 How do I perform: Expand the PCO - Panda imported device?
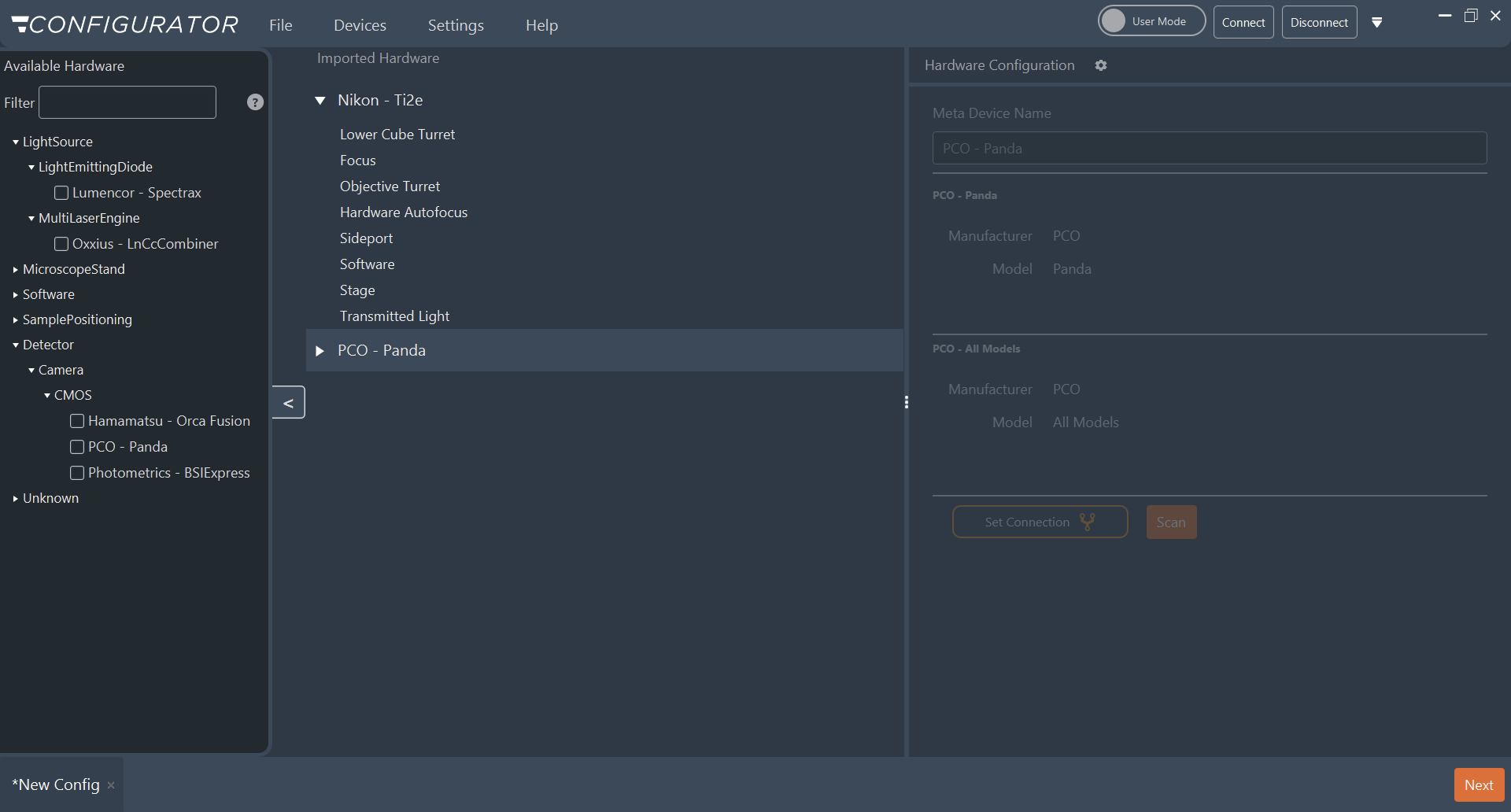320,351
